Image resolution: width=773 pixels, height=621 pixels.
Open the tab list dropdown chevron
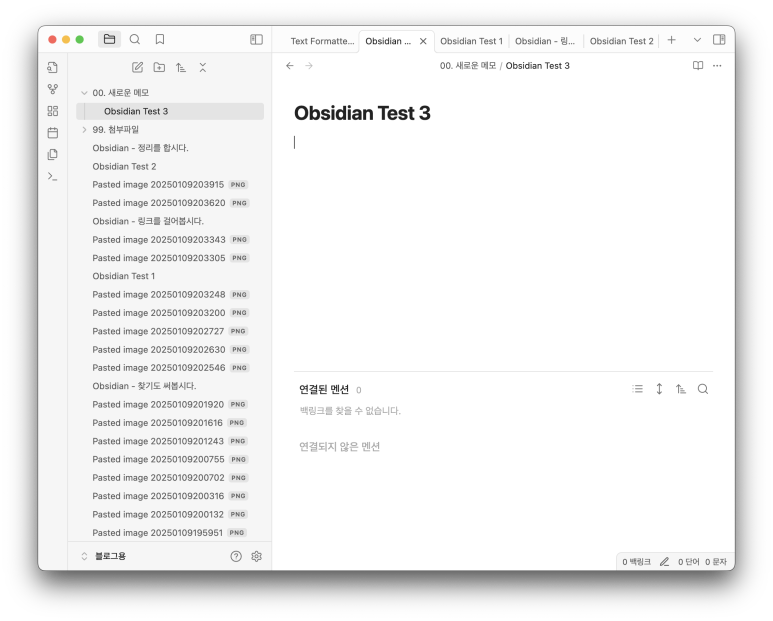click(x=697, y=40)
